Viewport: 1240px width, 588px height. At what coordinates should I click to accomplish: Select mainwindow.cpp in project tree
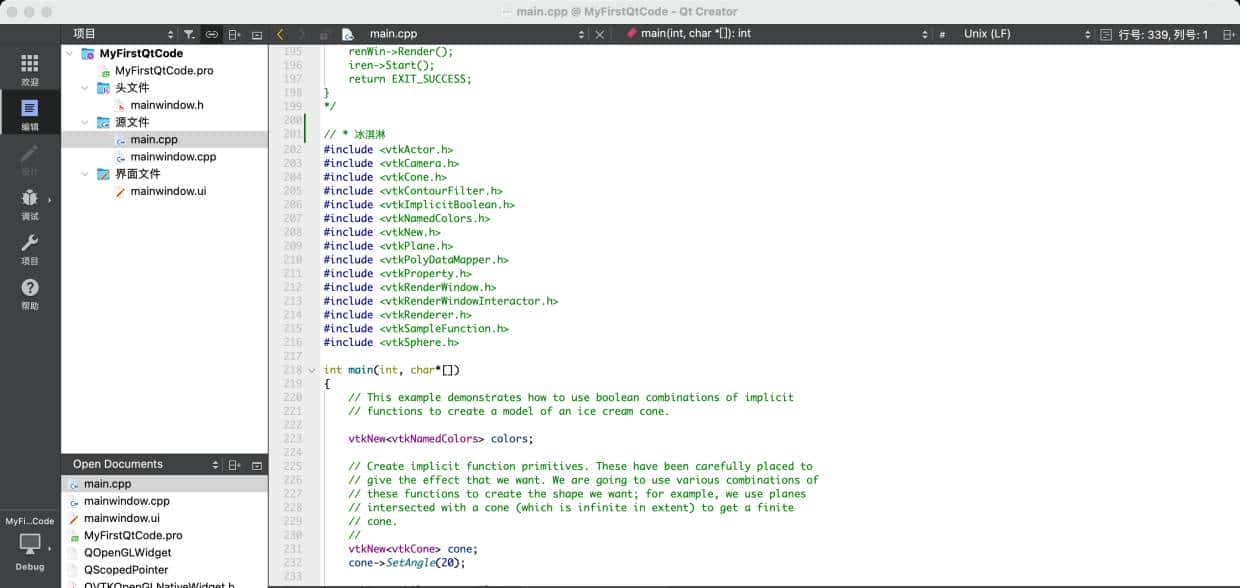[x=173, y=157]
